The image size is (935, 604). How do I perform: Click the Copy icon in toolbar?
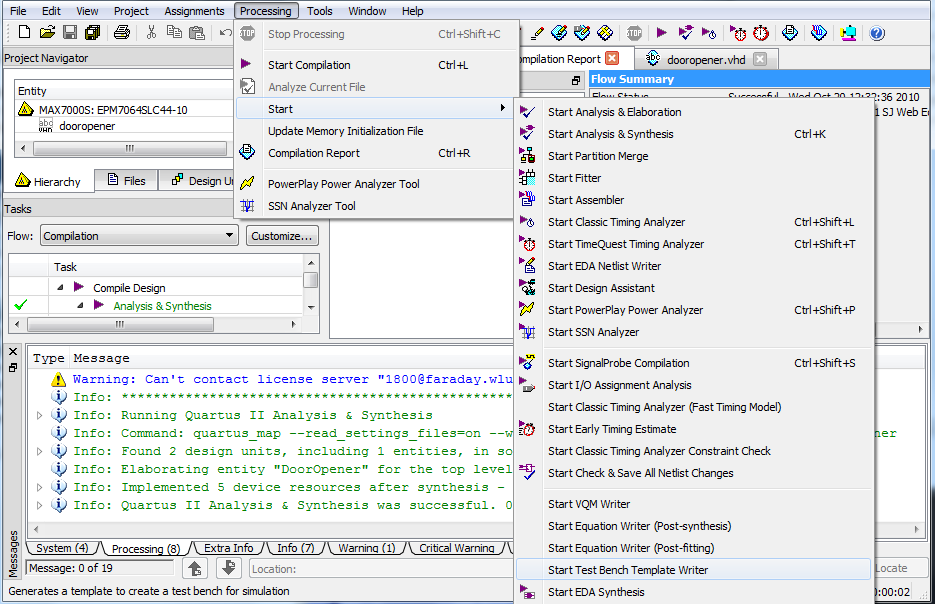(x=174, y=32)
